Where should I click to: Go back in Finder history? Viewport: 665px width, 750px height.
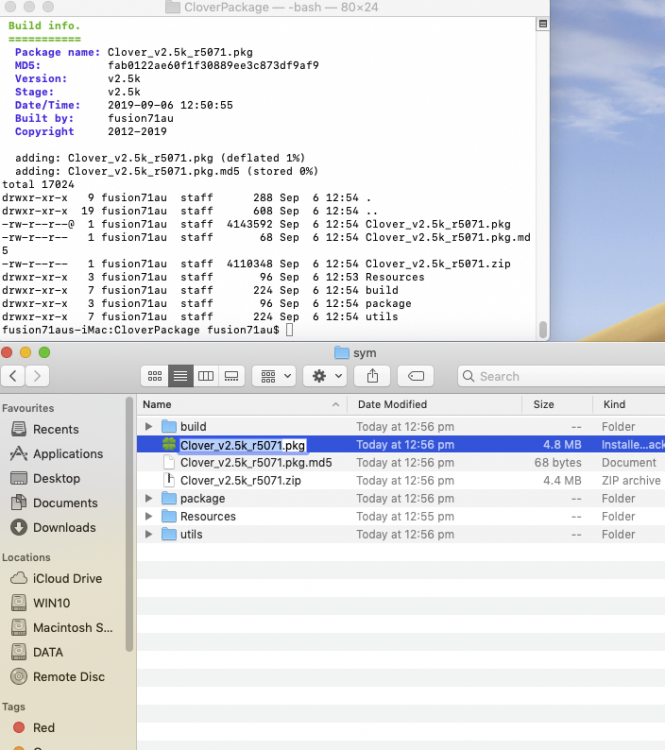coord(13,376)
